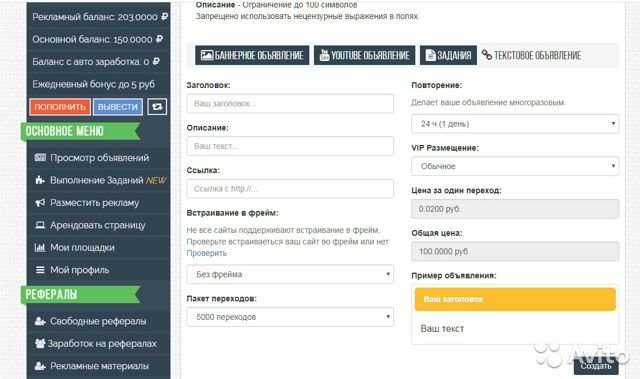
Task: Follow the Проверить link
Action: (x=207, y=253)
